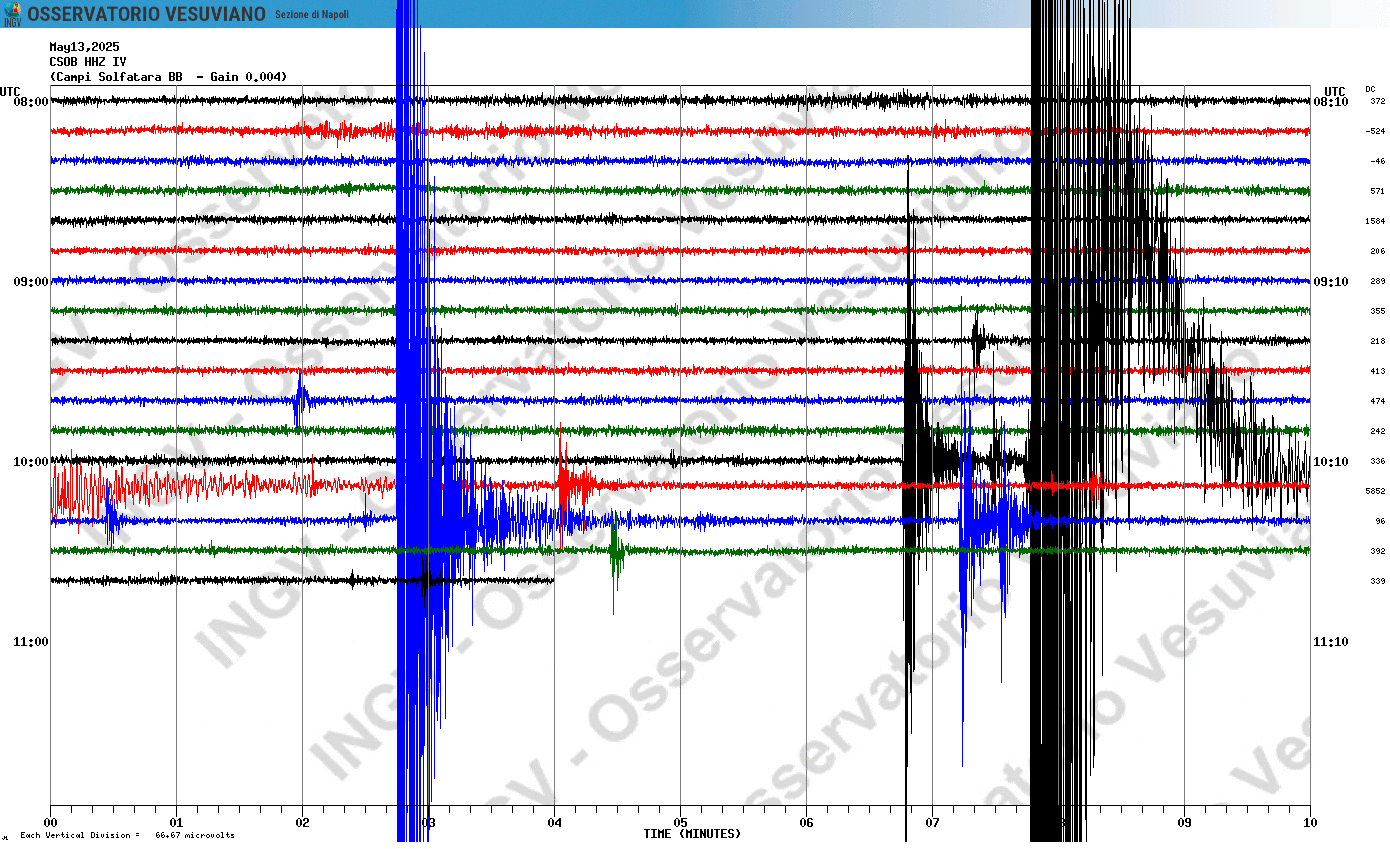The height and width of the screenshot is (849, 1390).
Task: Click minute tick label 01 on time axis
Action: pyautogui.click(x=176, y=823)
